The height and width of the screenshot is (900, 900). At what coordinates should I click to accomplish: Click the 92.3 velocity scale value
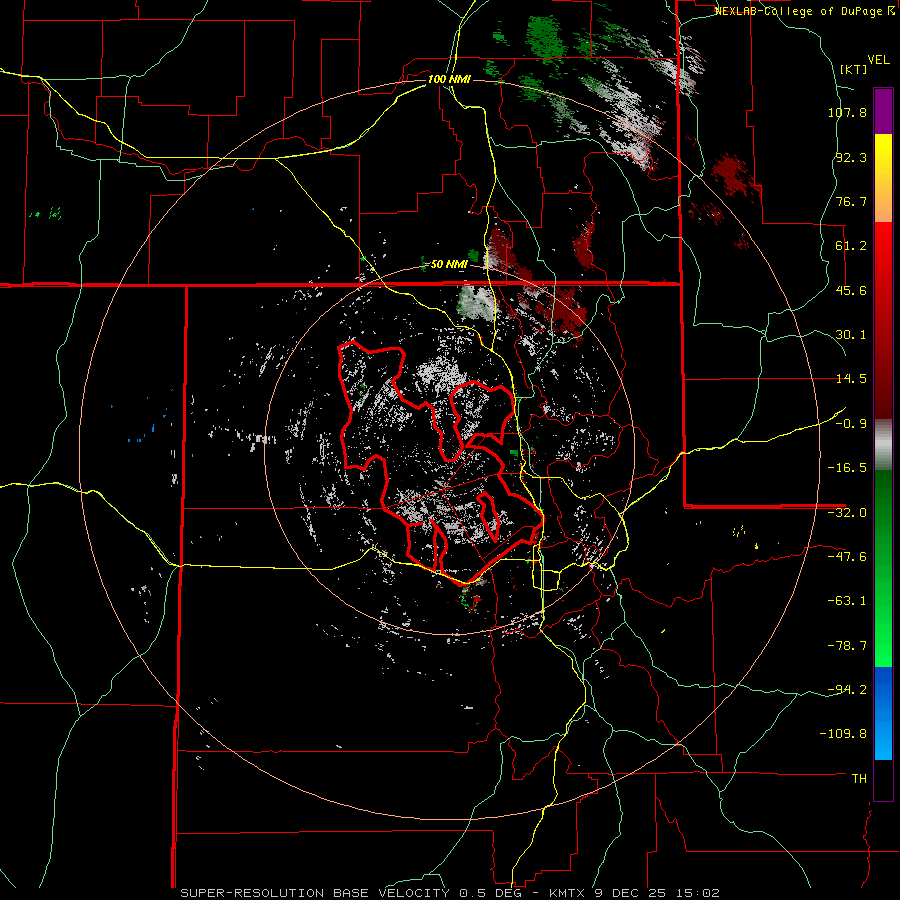(851, 157)
